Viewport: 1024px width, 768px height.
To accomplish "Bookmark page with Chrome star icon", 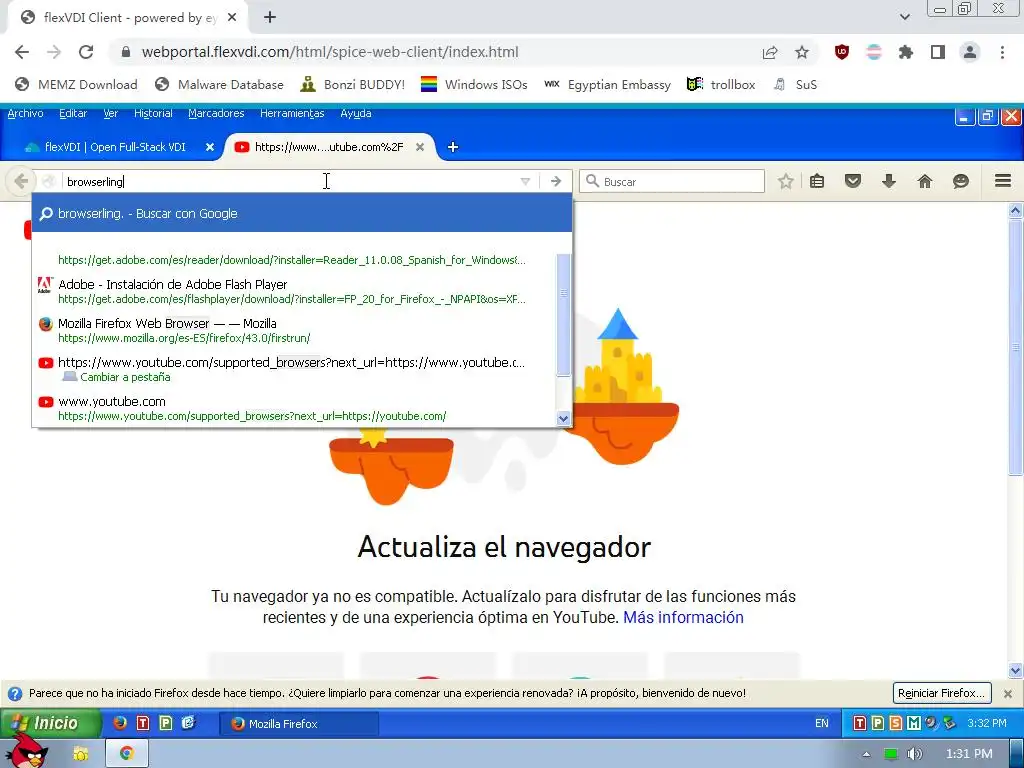I will [802, 52].
